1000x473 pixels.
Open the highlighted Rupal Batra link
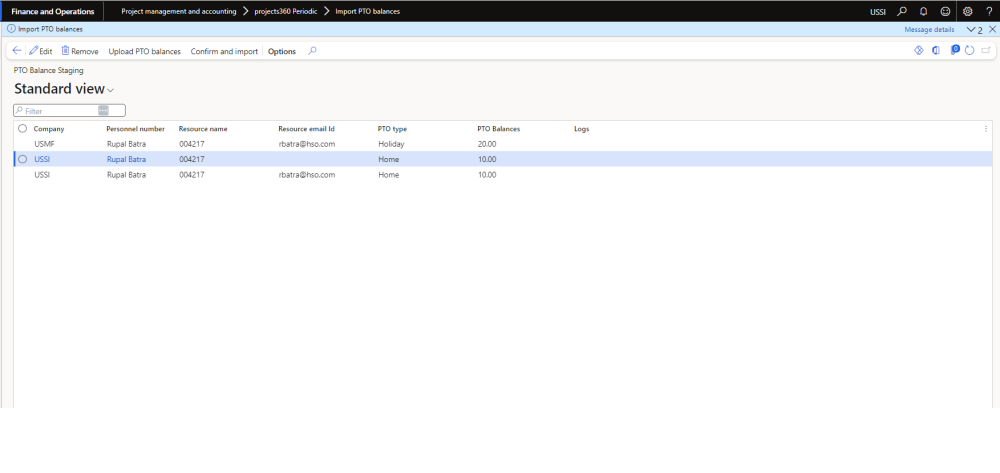pyautogui.click(x=126, y=159)
